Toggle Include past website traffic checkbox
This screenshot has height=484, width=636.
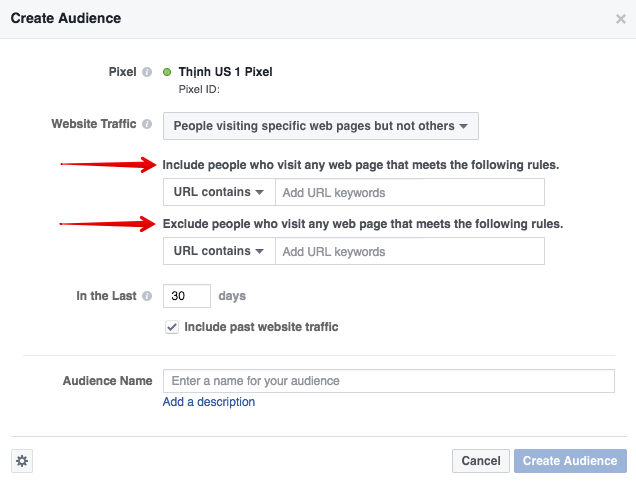(172, 327)
